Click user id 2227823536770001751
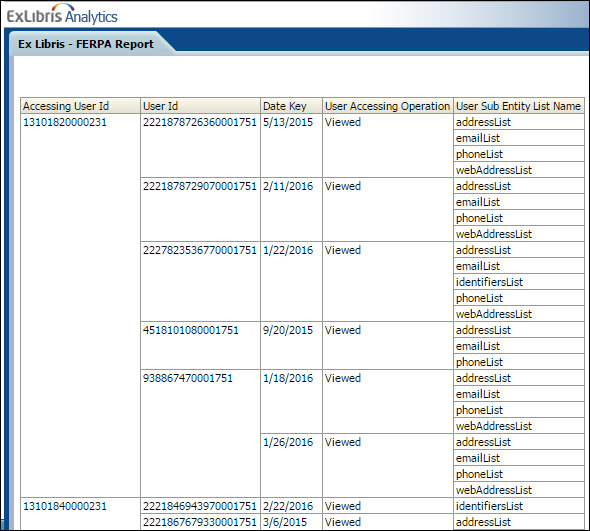590x531 pixels. click(201, 281)
